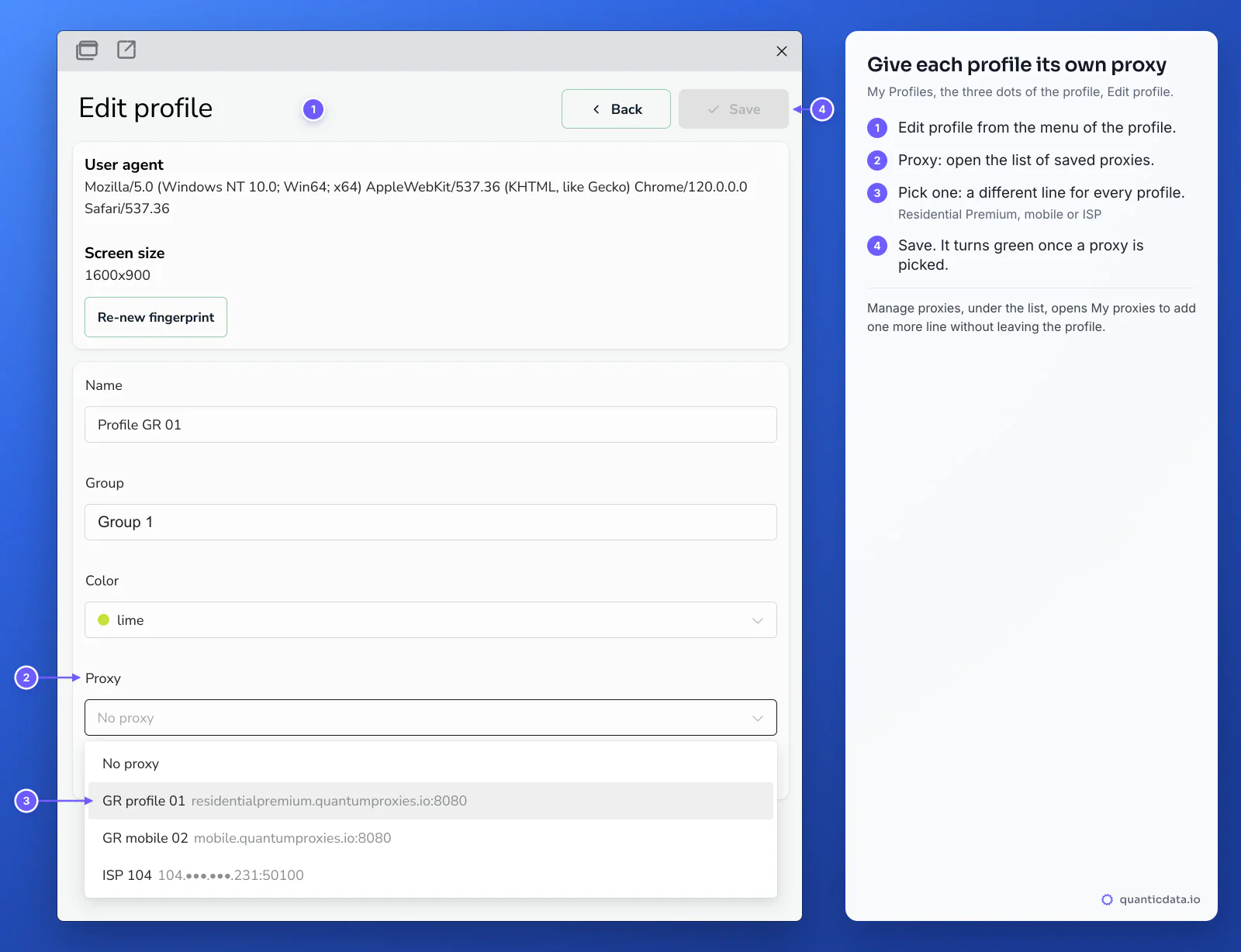This screenshot has width=1241, height=952.
Task: Open the Color dropdown showing lime
Action: 430,620
